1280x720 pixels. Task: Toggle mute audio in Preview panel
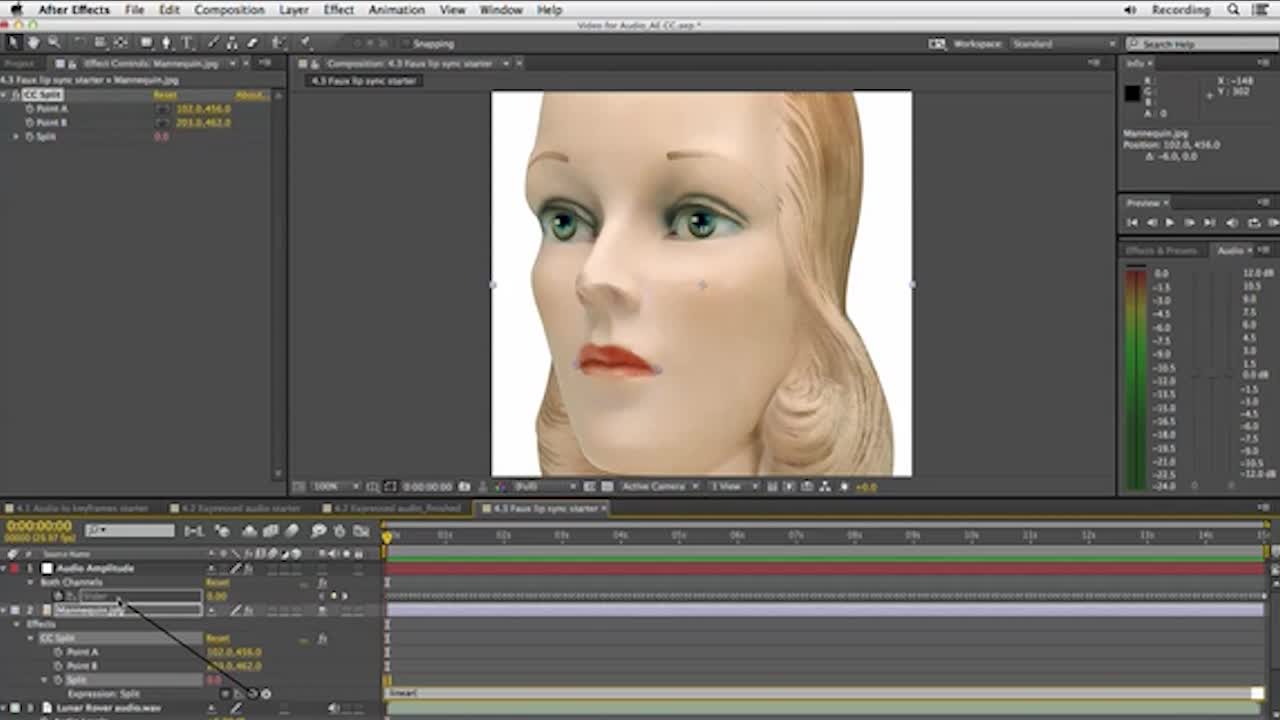coord(1232,222)
